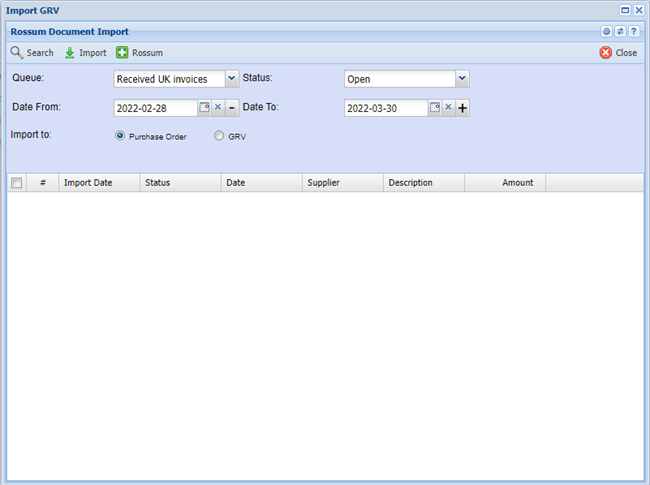Click plus button beside Date To
650x485 pixels.
tap(462, 108)
